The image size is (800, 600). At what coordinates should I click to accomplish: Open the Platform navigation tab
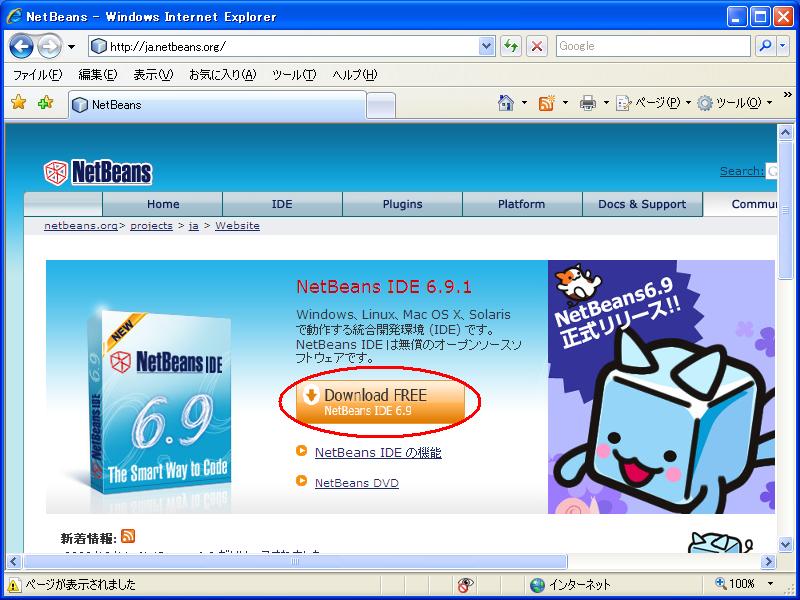pyautogui.click(x=521, y=204)
